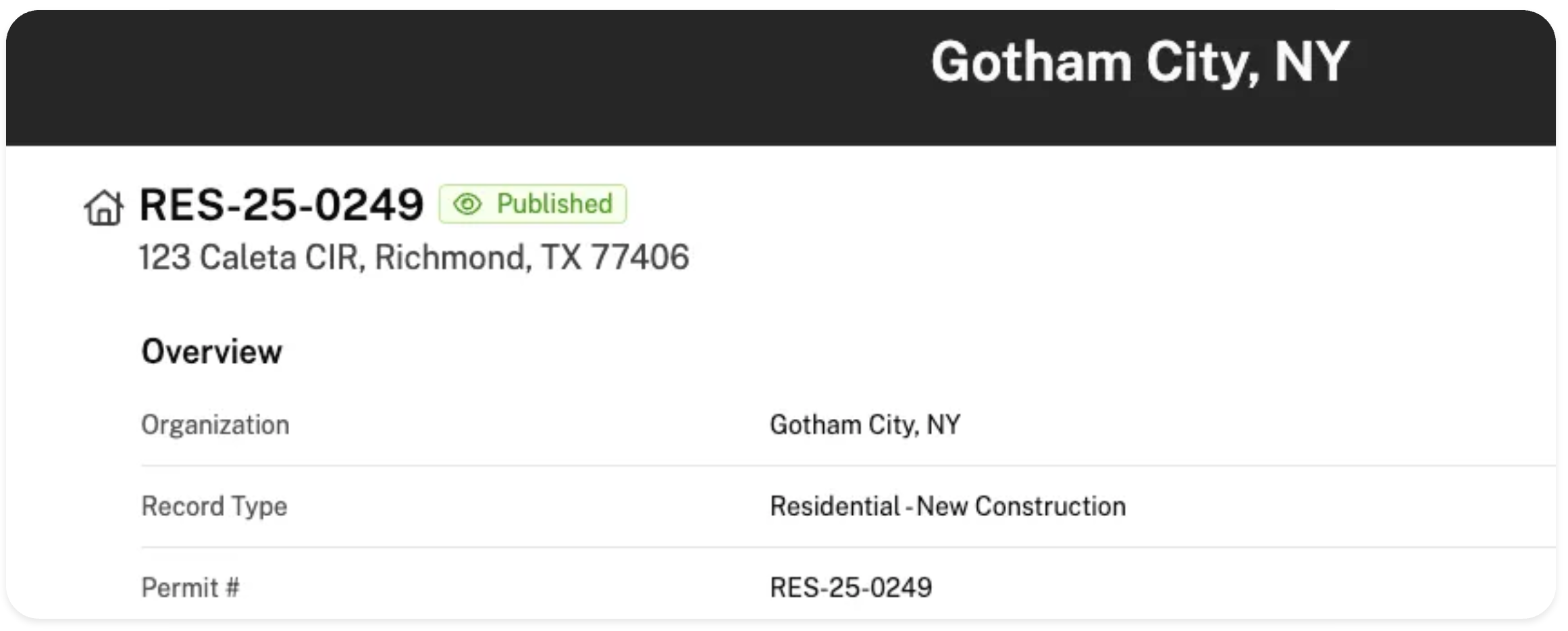This screenshot has height=631, width=1568.
Task: Click the word Residential in record type
Action: click(x=835, y=506)
